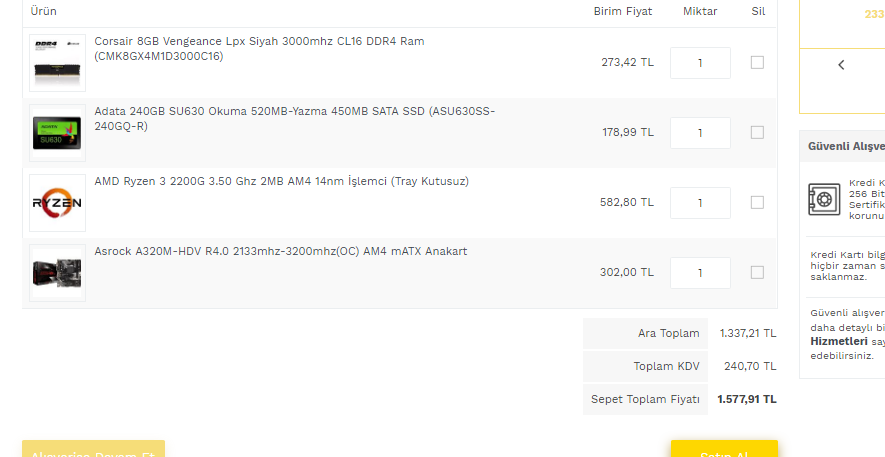Focus the Adata SSD quantity box
The width and height of the screenshot is (885, 457).
click(x=700, y=133)
